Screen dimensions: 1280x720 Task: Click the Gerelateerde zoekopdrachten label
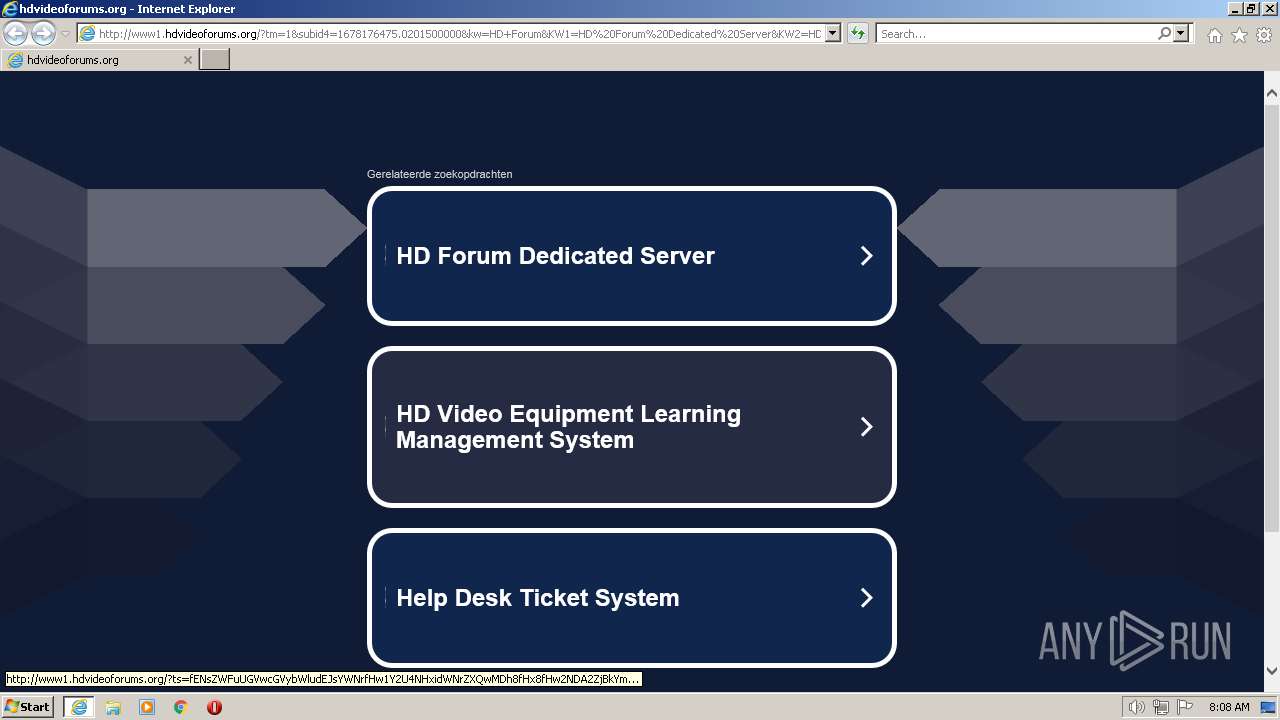[x=439, y=174]
